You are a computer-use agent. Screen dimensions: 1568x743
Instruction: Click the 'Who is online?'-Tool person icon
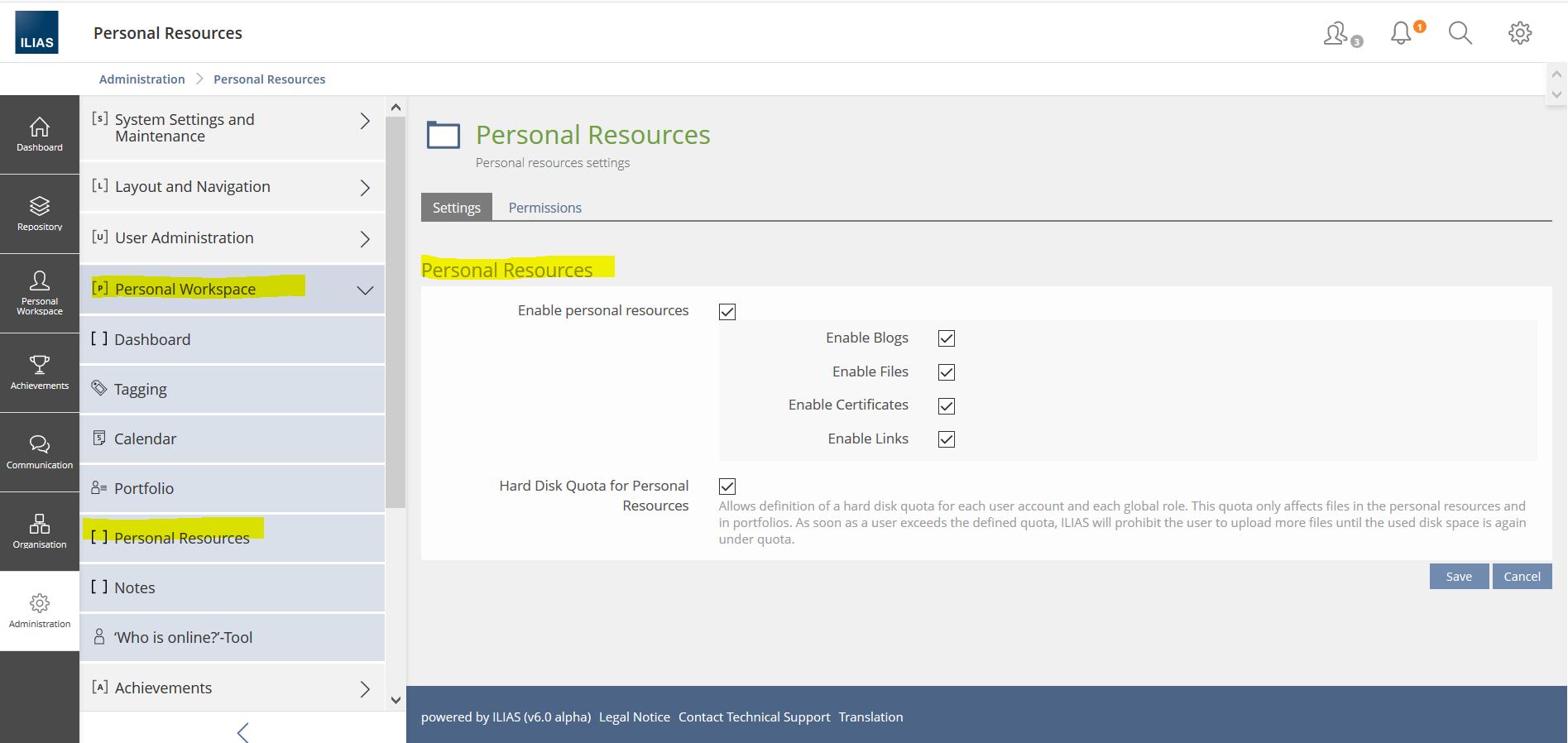(x=99, y=636)
